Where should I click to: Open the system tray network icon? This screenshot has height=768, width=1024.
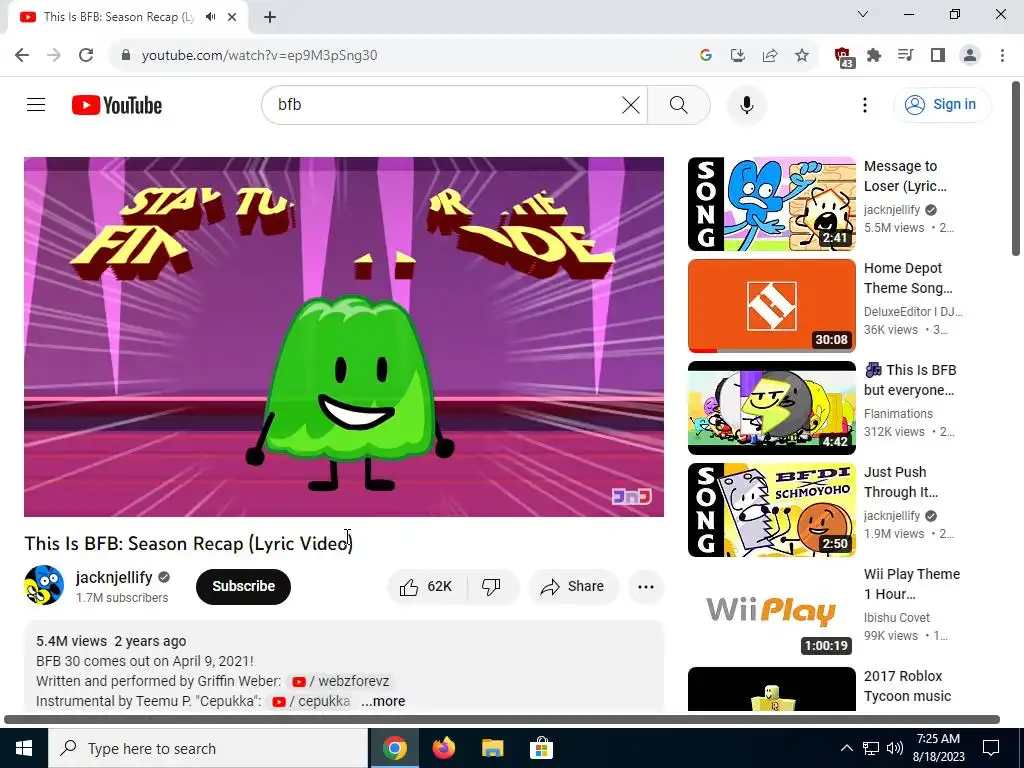[x=871, y=748]
